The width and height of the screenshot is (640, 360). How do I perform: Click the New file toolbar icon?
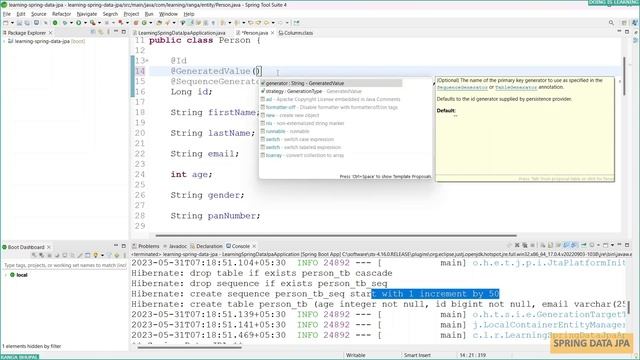(x=6, y=23)
